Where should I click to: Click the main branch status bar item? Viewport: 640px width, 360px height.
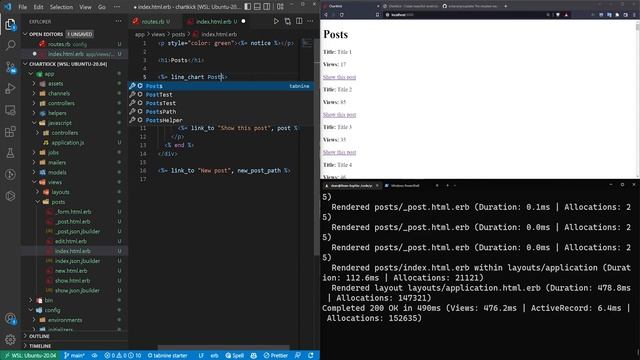point(74,356)
